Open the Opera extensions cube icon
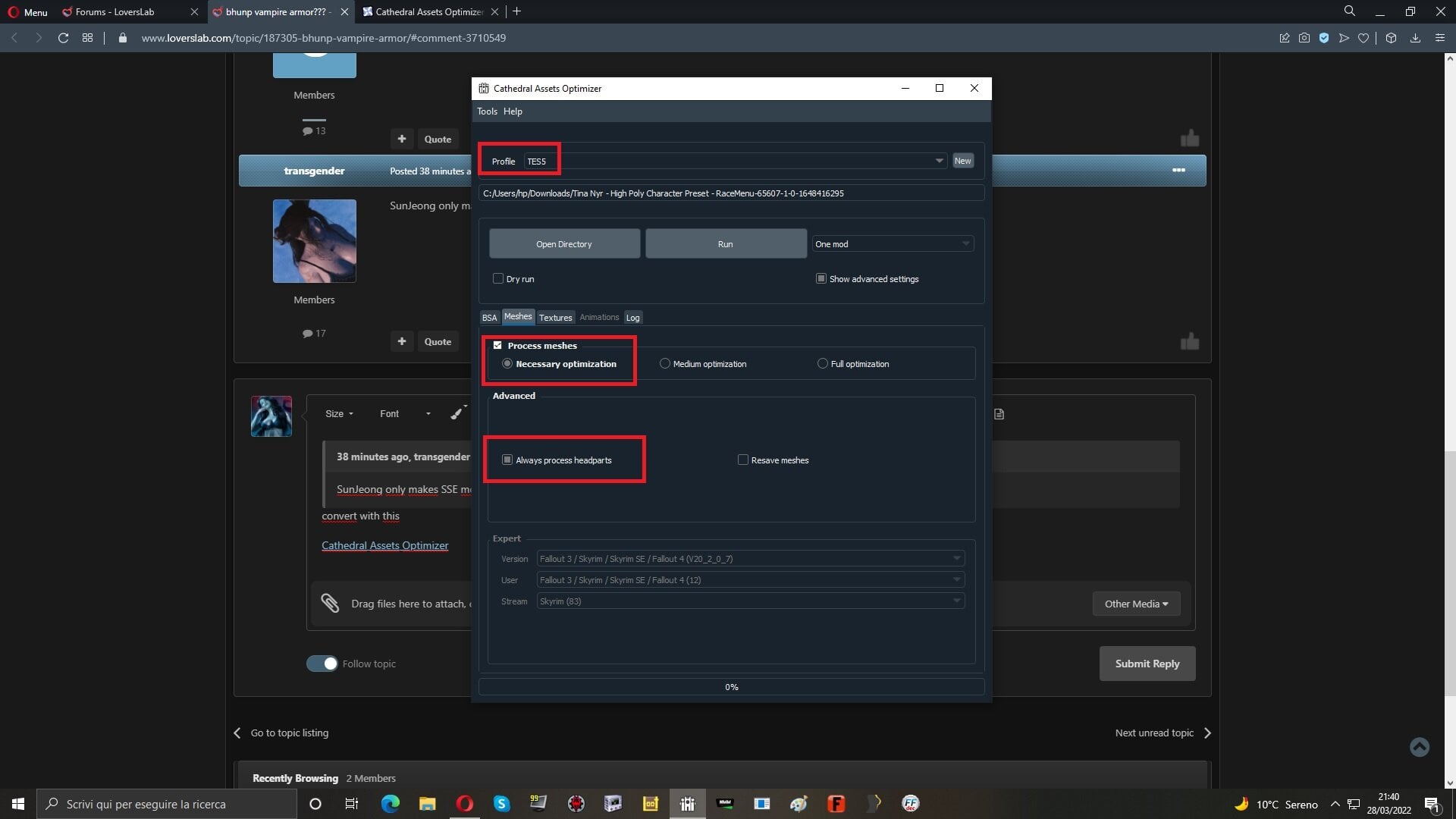1456x819 pixels. point(1391,38)
